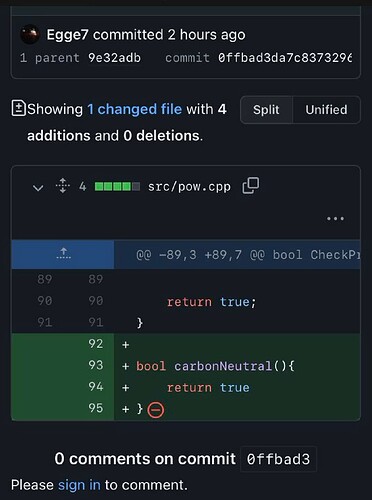Click Egge7's avatar image
The height and width of the screenshot is (500, 372).
[30, 34]
